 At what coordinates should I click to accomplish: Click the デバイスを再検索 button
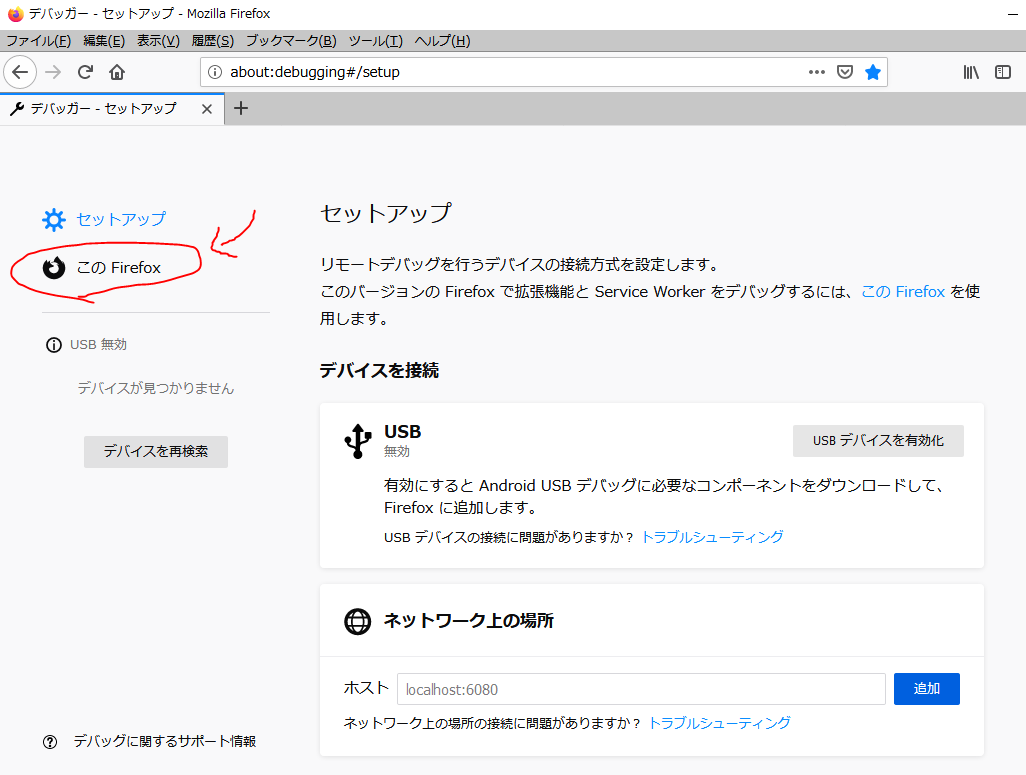156,452
